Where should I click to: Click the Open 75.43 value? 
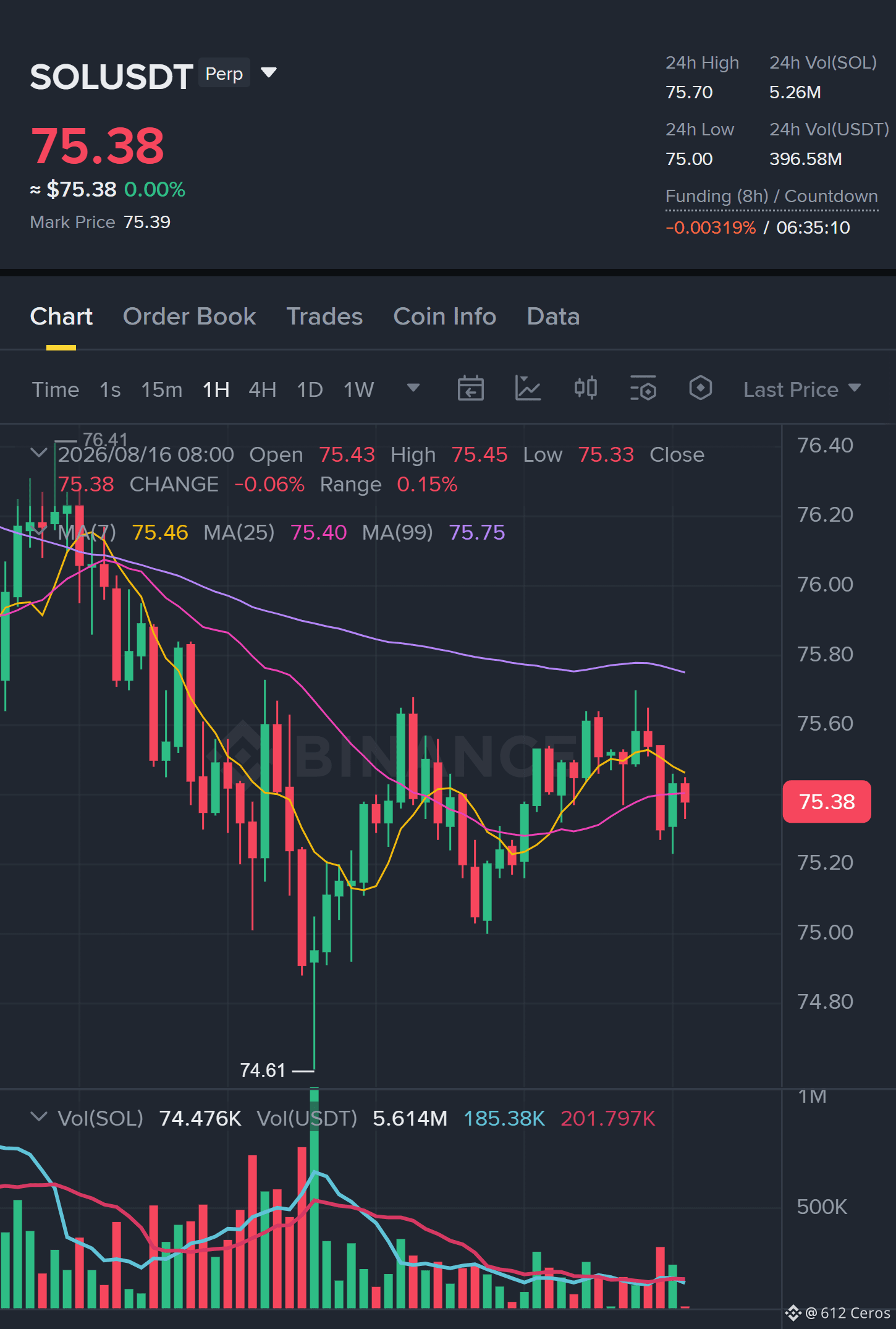(x=347, y=454)
